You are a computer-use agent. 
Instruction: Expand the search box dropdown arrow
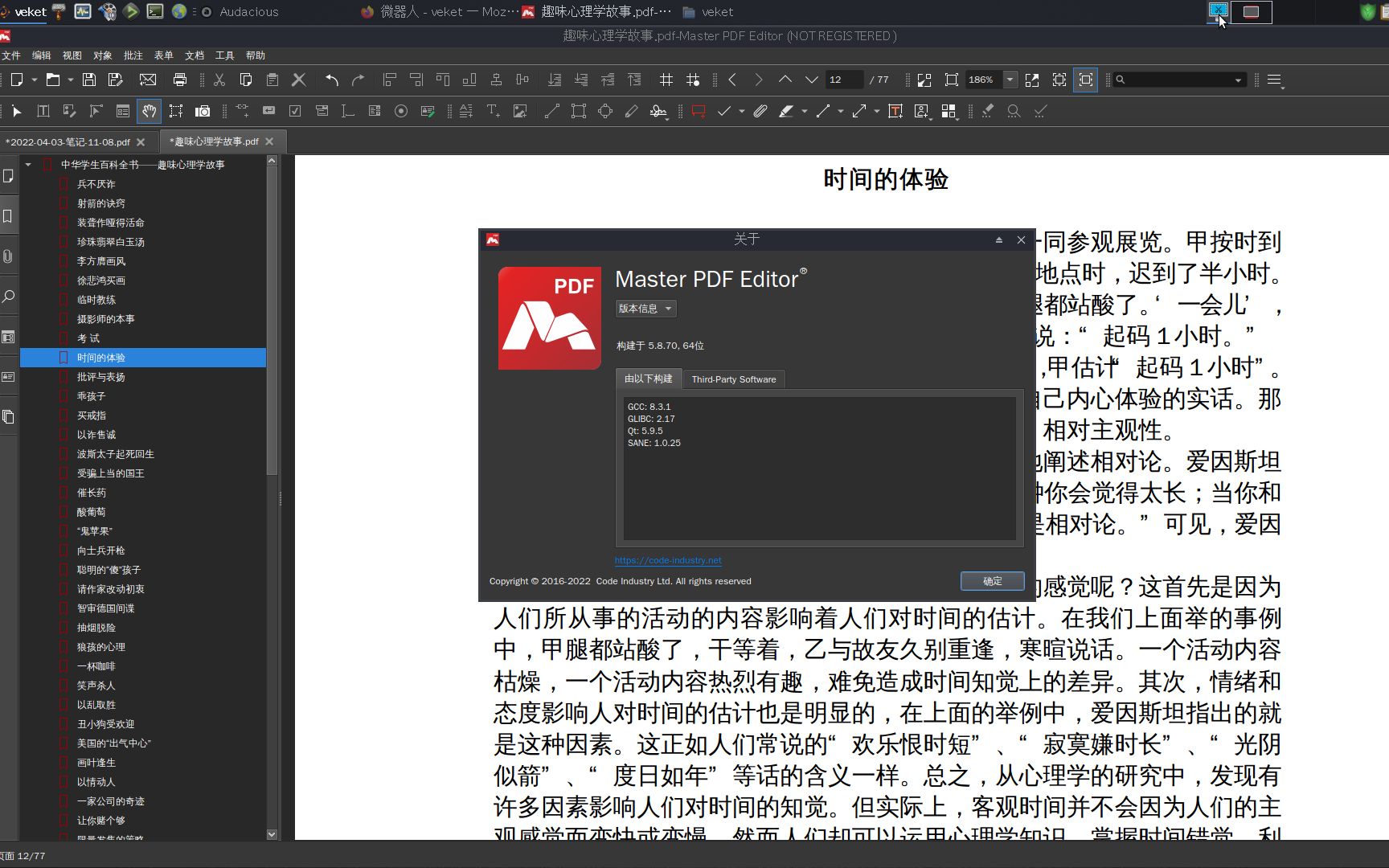1238,80
